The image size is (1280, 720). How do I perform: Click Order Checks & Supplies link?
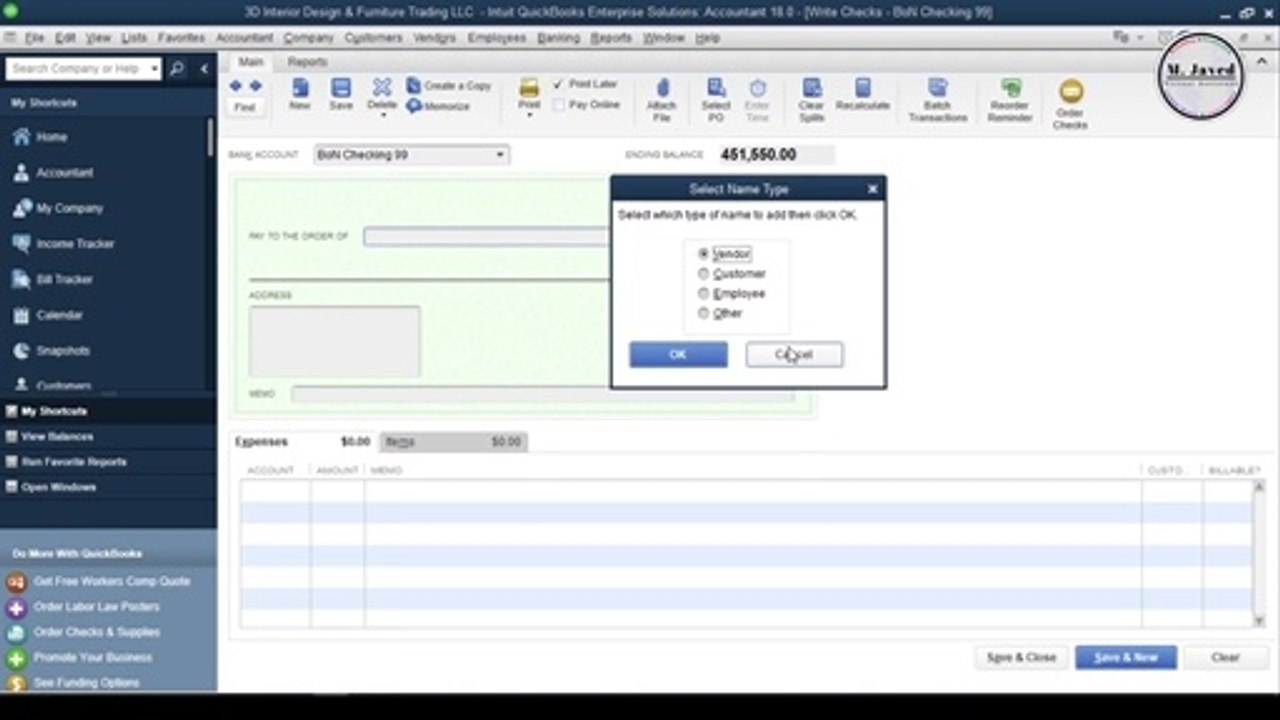(x=96, y=632)
